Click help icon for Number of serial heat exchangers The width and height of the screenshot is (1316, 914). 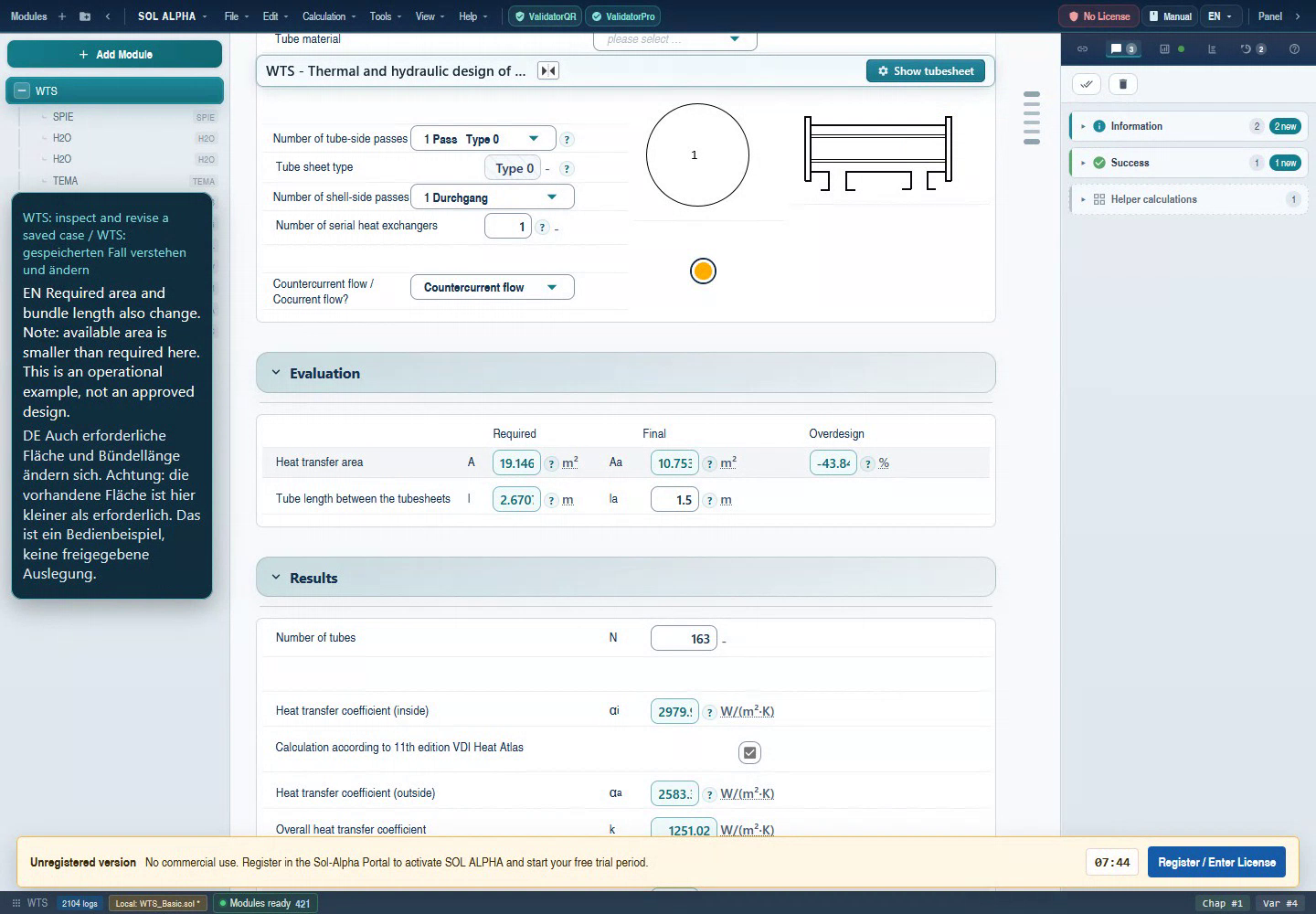[x=542, y=228]
